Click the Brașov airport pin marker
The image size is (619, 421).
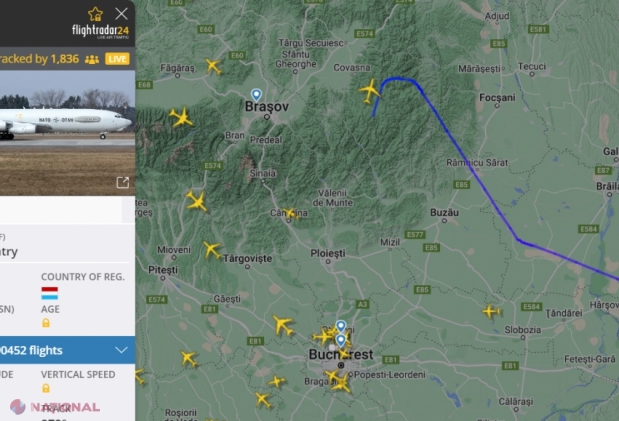(x=256, y=94)
